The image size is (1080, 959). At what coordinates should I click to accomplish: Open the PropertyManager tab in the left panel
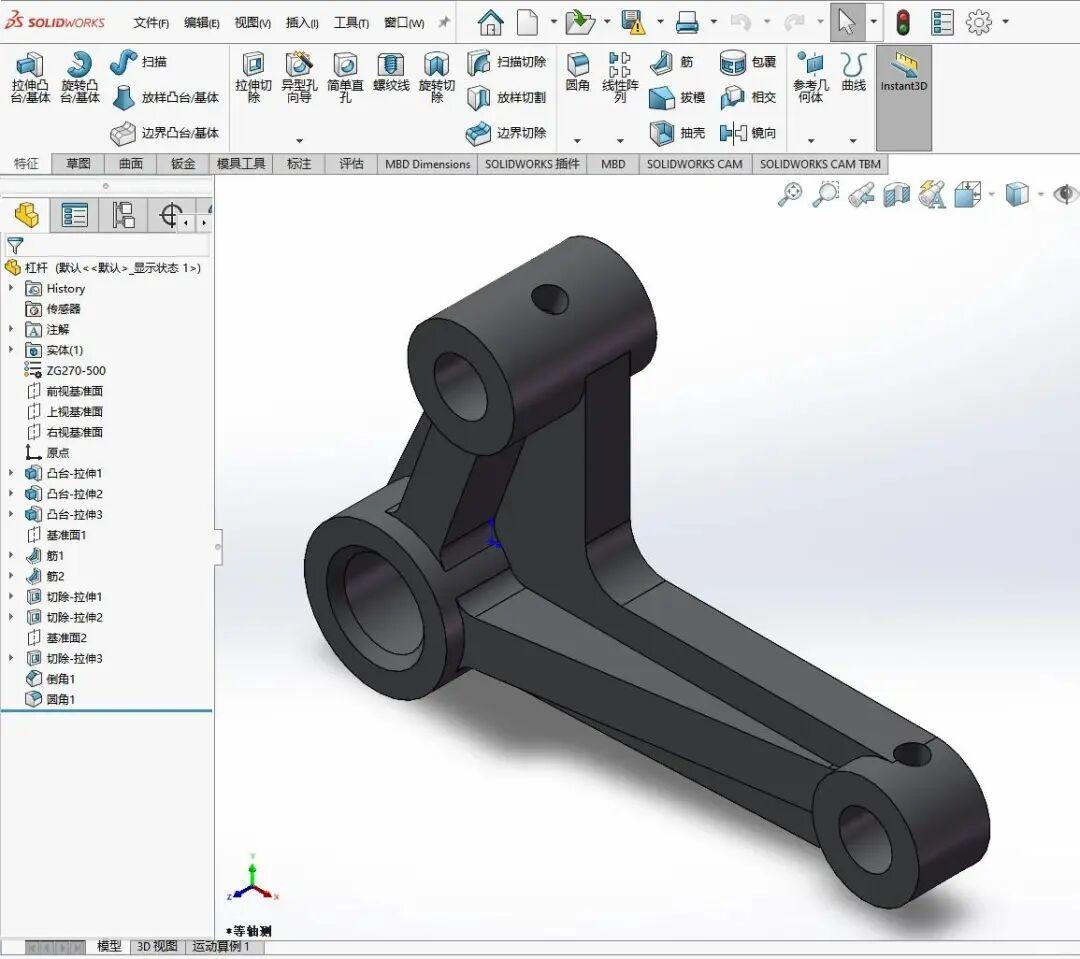(74, 215)
